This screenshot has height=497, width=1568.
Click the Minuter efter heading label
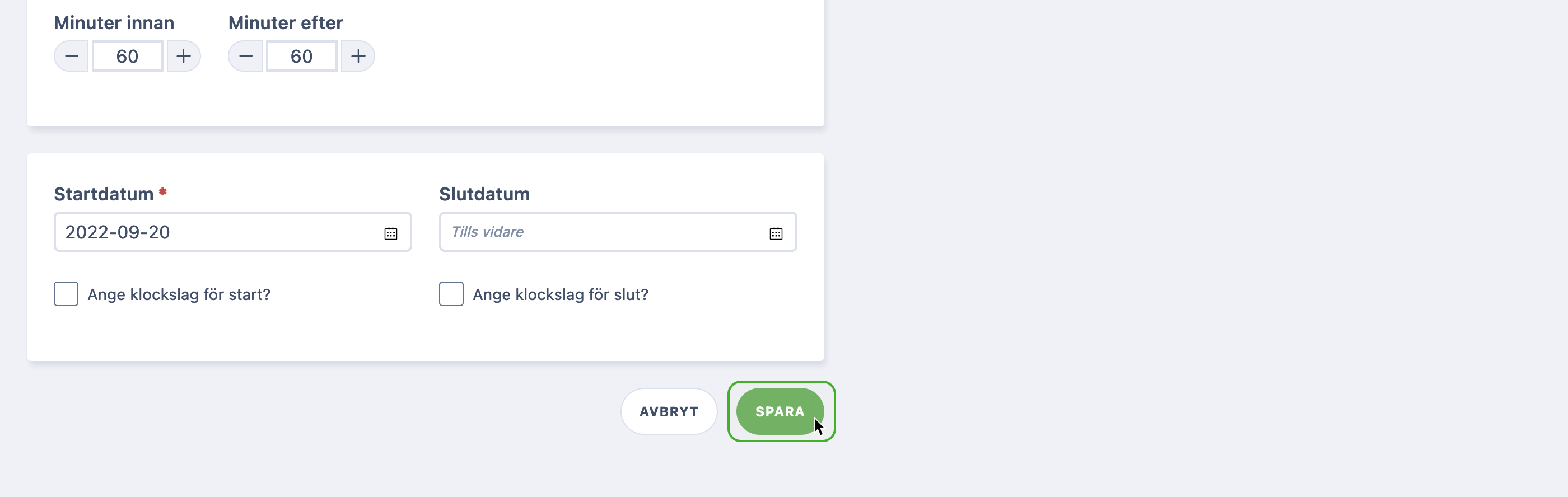click(286, 22)
